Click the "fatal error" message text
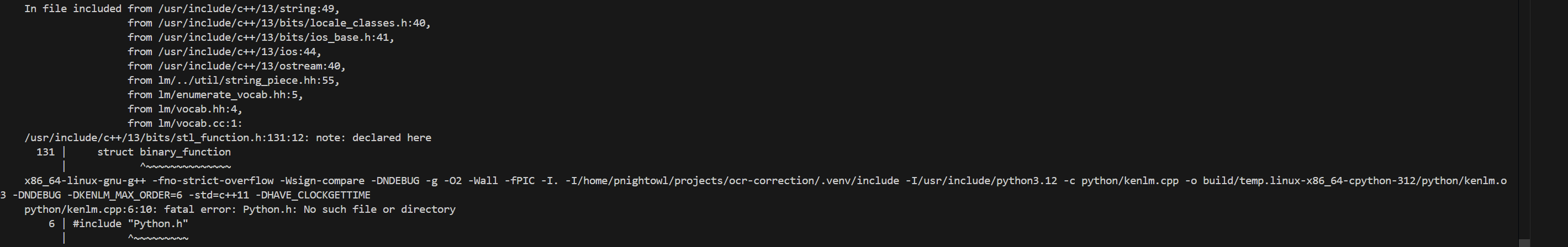Viewport: 1568px width, 247px height. (x=197, y=210)
